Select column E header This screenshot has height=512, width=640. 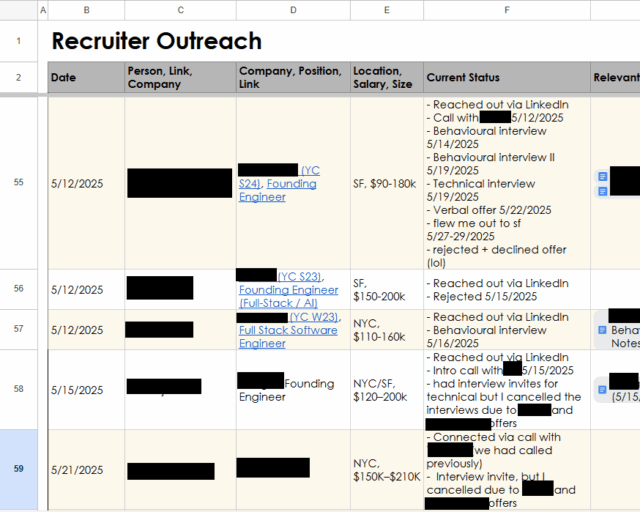(x=386, y=9)
